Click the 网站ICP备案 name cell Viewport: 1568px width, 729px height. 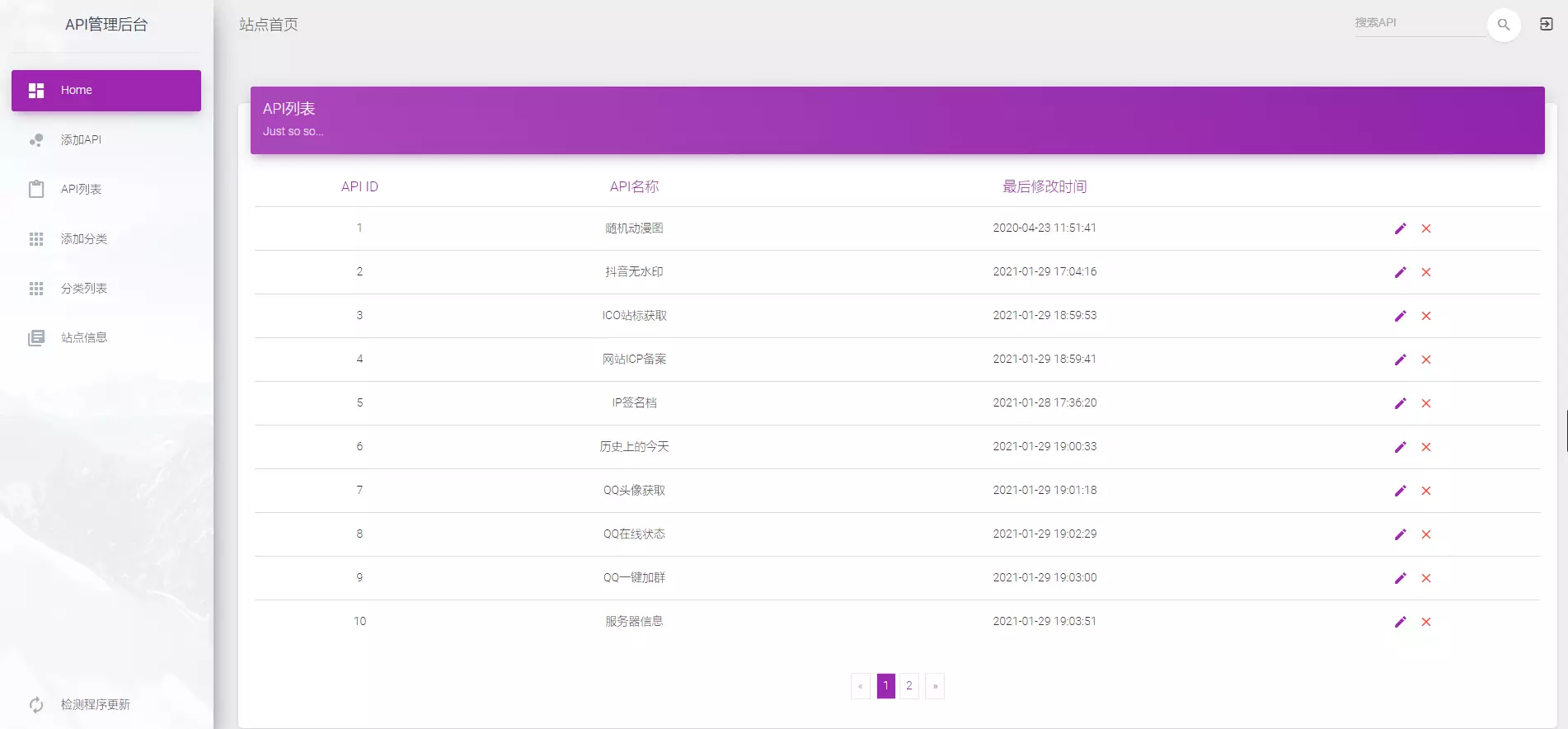click(634, 360)
